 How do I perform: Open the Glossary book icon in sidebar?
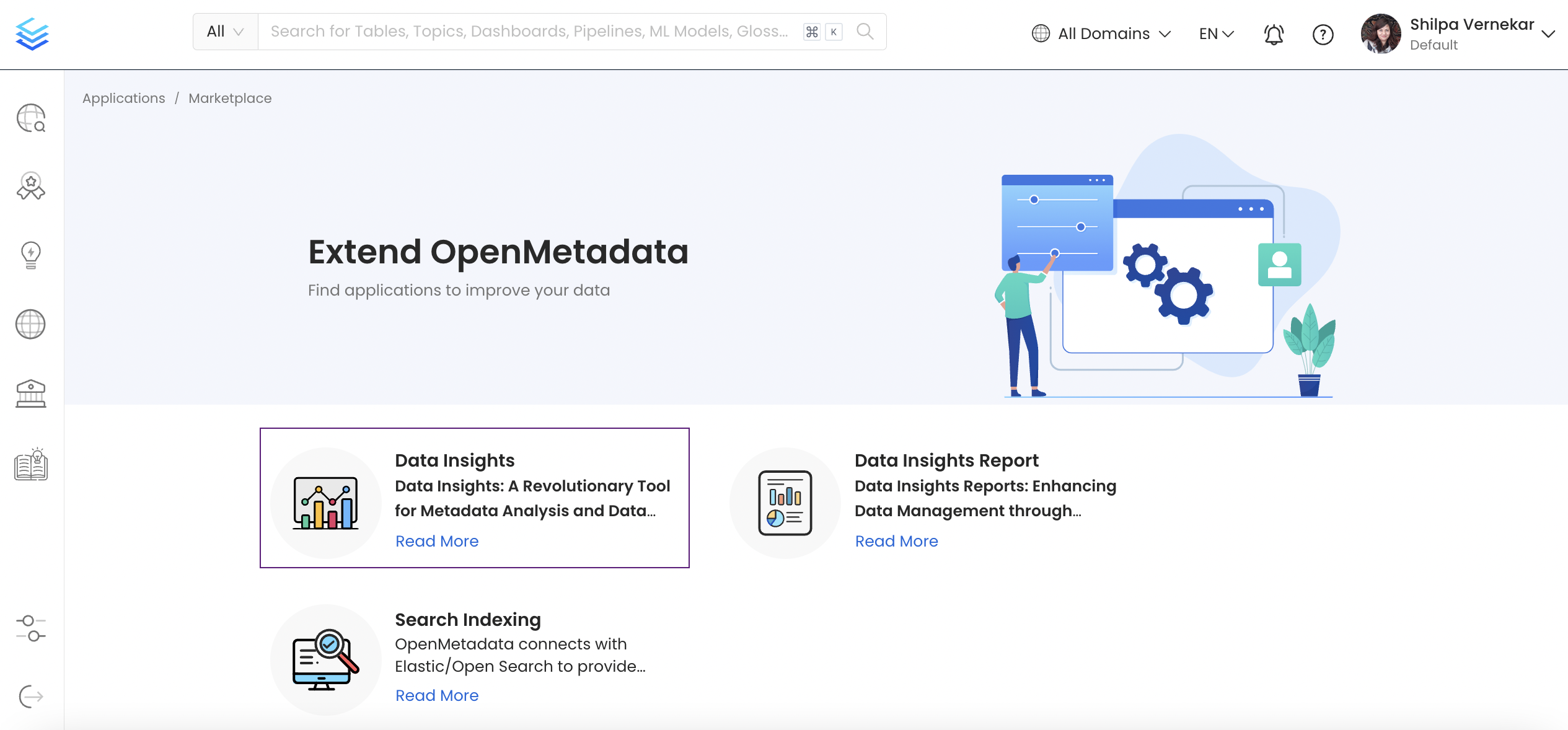[x=30, y=464]
